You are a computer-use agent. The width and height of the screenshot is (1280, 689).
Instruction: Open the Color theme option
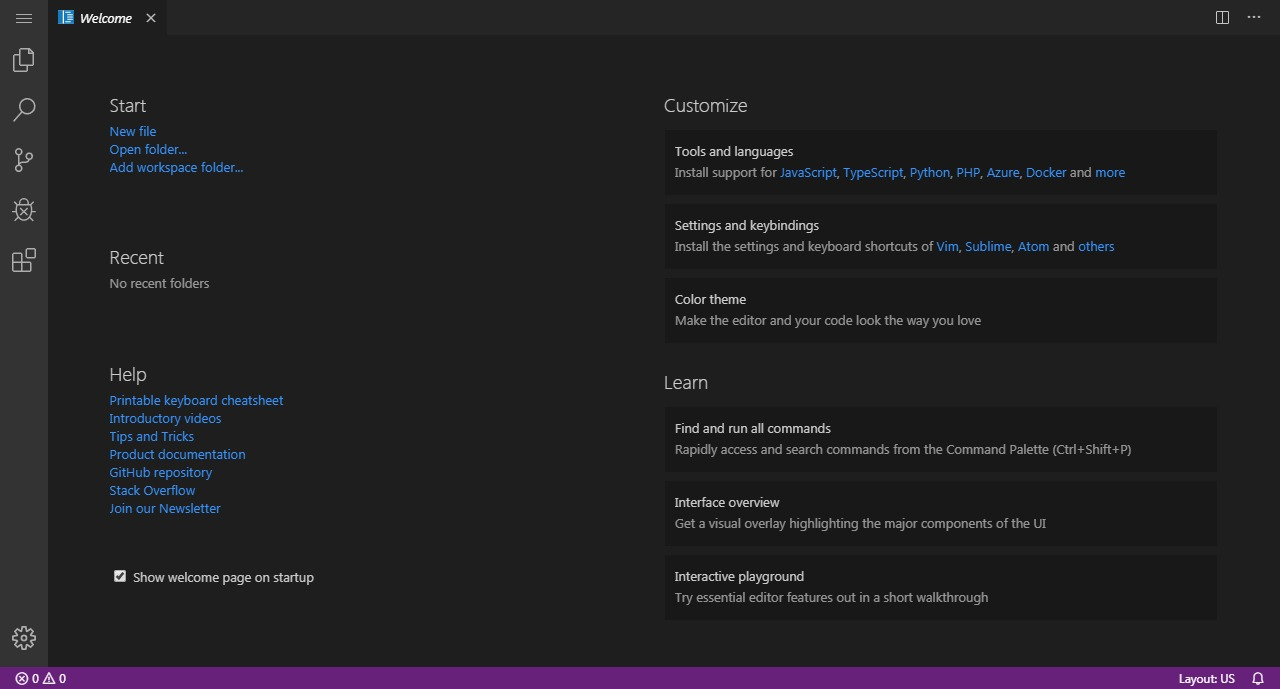point(940,310)
